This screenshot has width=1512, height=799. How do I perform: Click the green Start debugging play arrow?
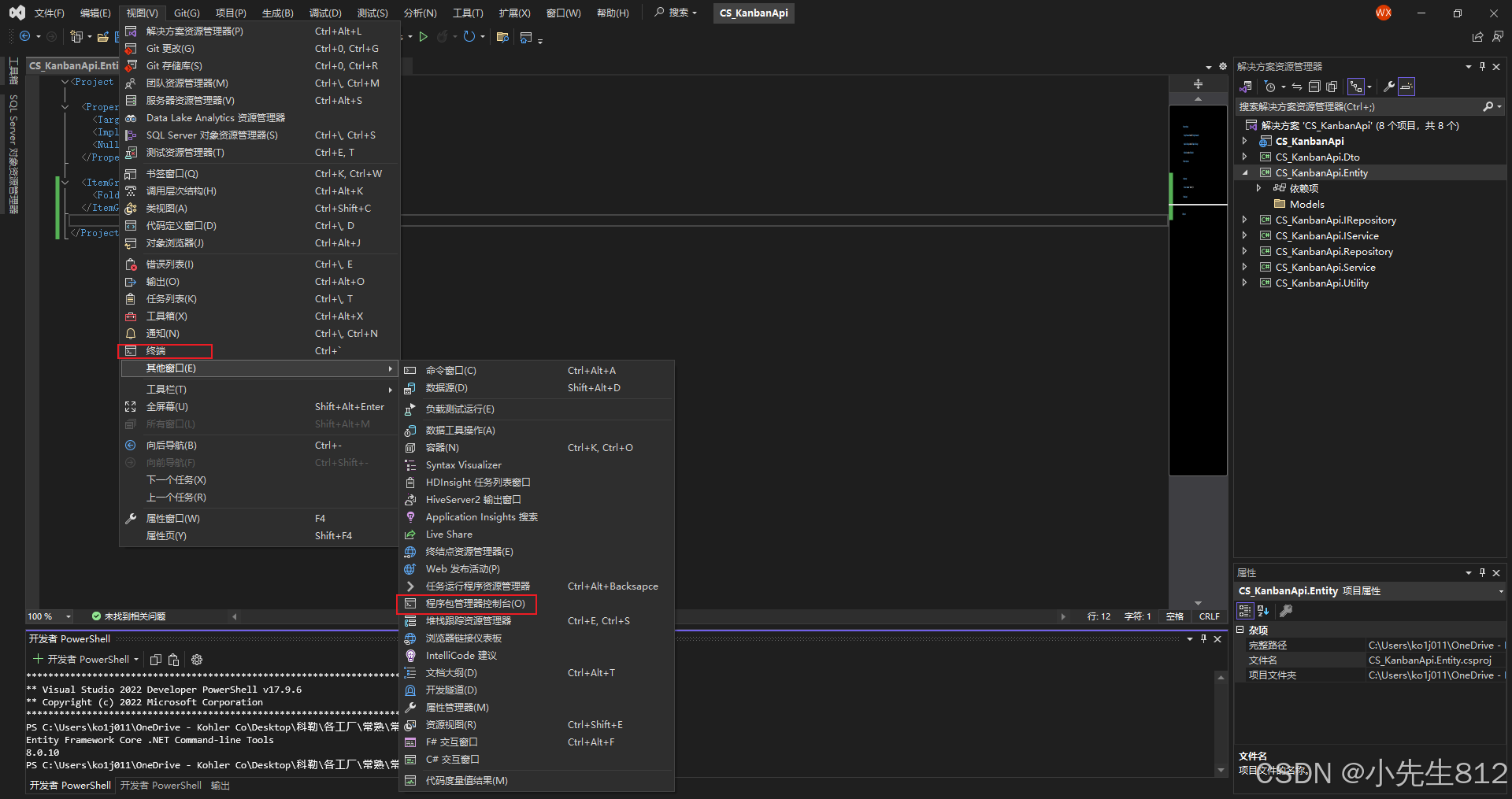point(424,36)
